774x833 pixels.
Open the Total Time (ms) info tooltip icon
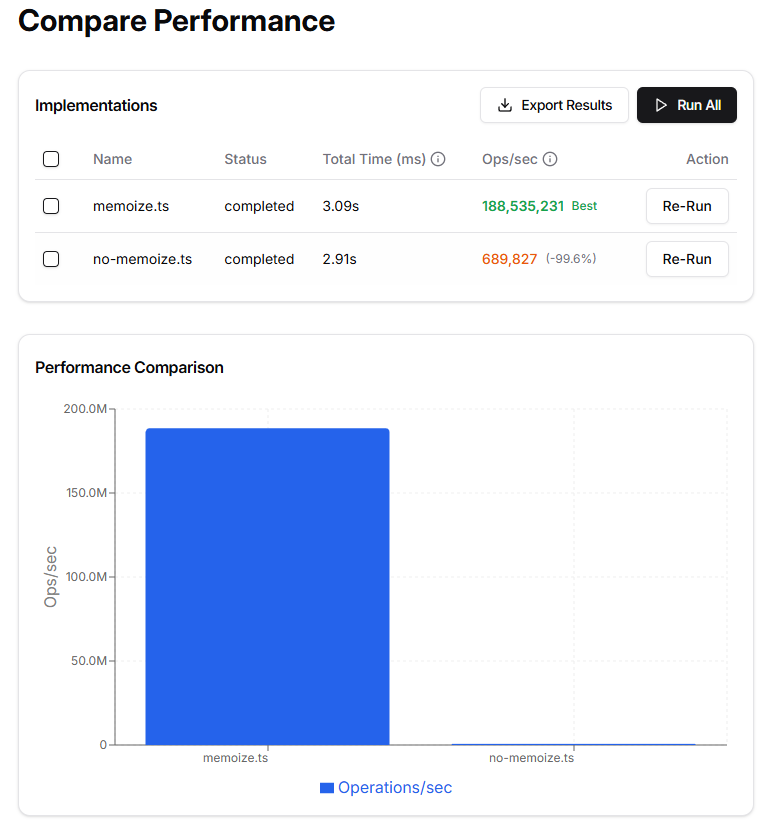click(438, 158)
